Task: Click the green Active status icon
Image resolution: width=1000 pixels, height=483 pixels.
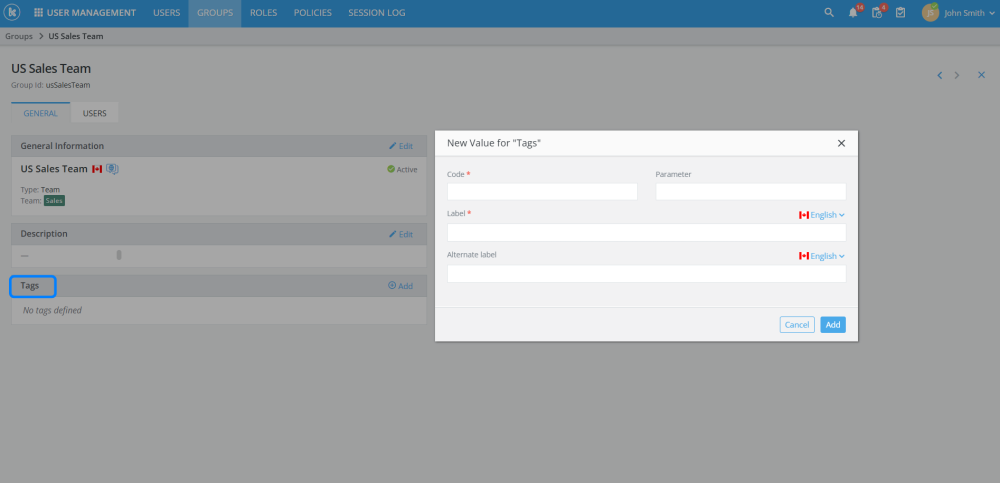Action: coord(391,169)
